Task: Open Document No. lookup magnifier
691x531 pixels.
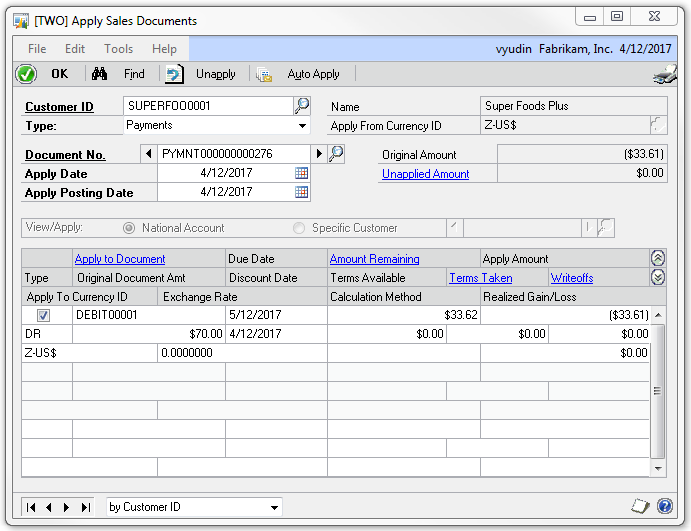Action: point(337,154)
